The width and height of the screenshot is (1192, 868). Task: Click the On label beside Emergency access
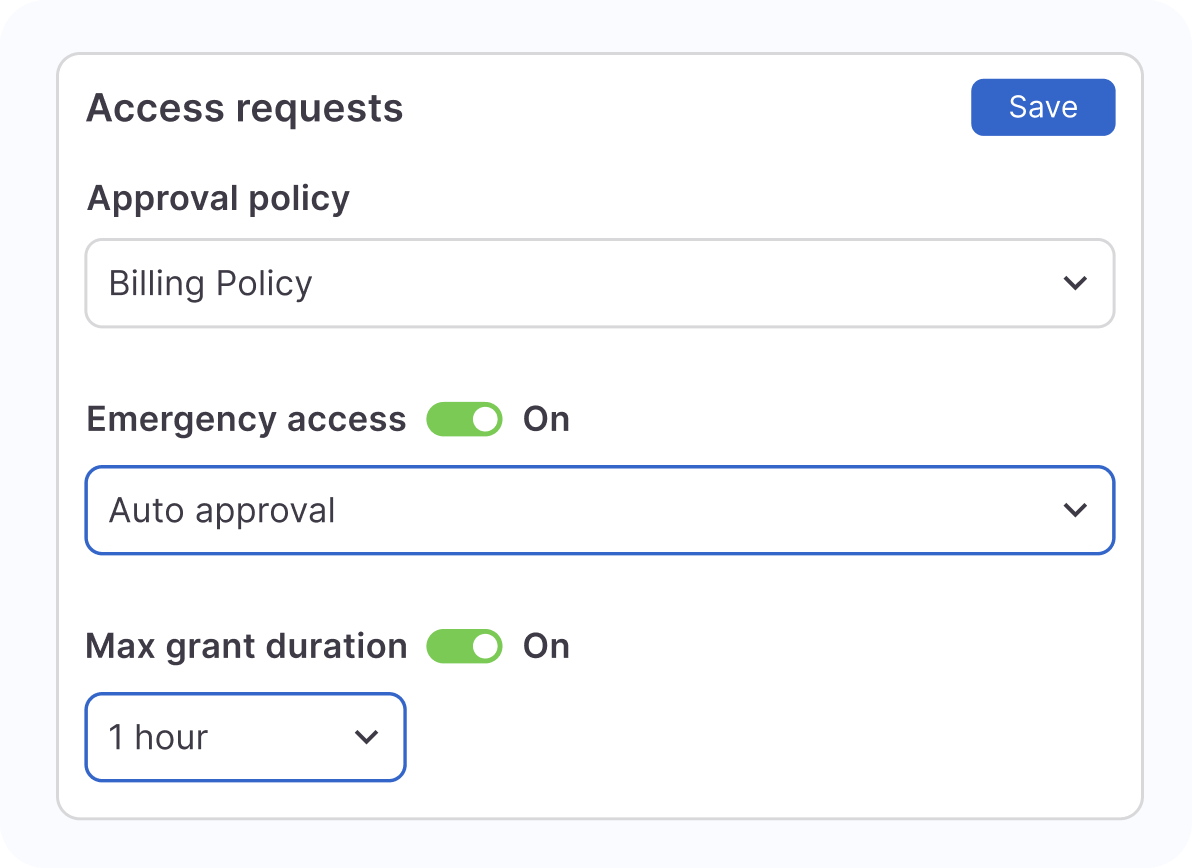tap(546, 419)
